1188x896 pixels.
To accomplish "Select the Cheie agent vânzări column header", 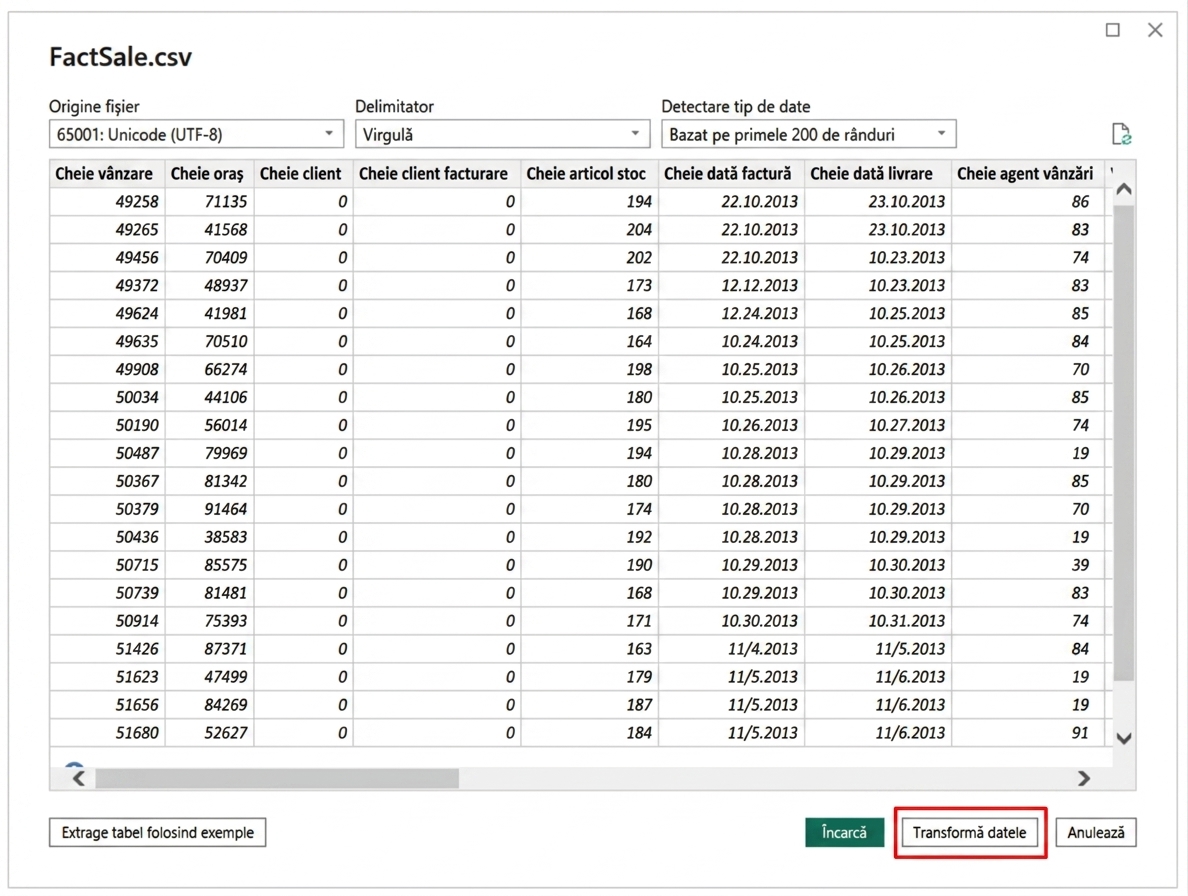I will [1027, 173].
